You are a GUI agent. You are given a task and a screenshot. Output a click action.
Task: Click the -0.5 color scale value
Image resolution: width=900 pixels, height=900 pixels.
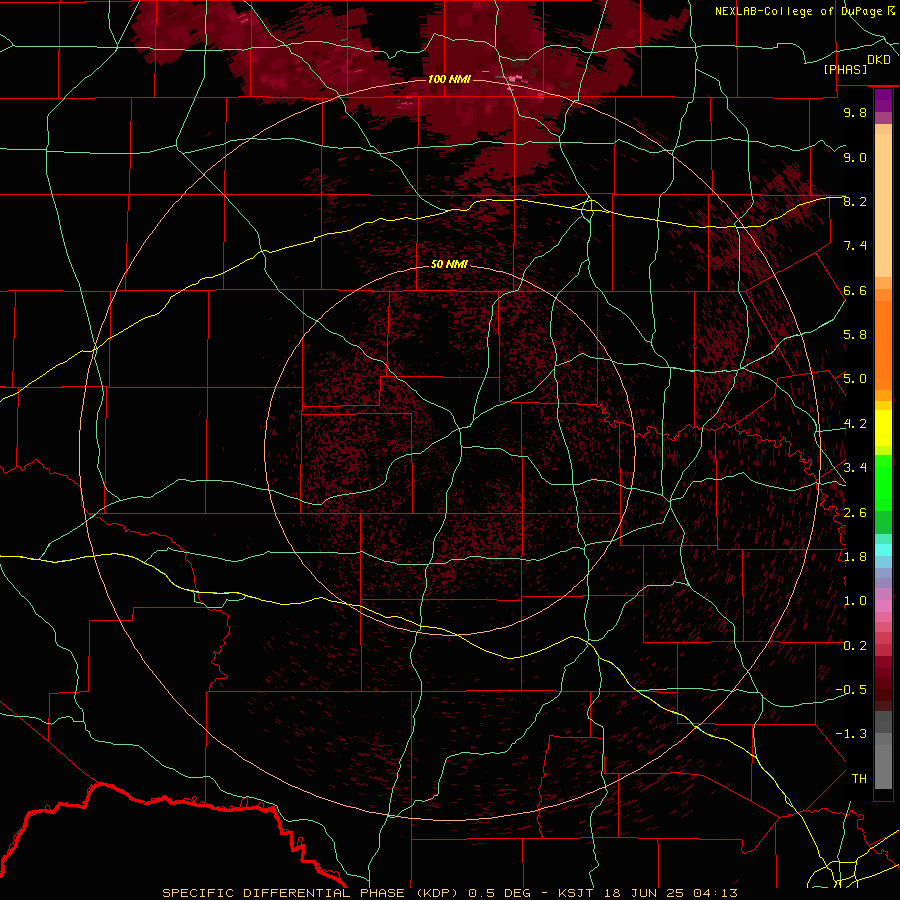(x=851, y=690)
